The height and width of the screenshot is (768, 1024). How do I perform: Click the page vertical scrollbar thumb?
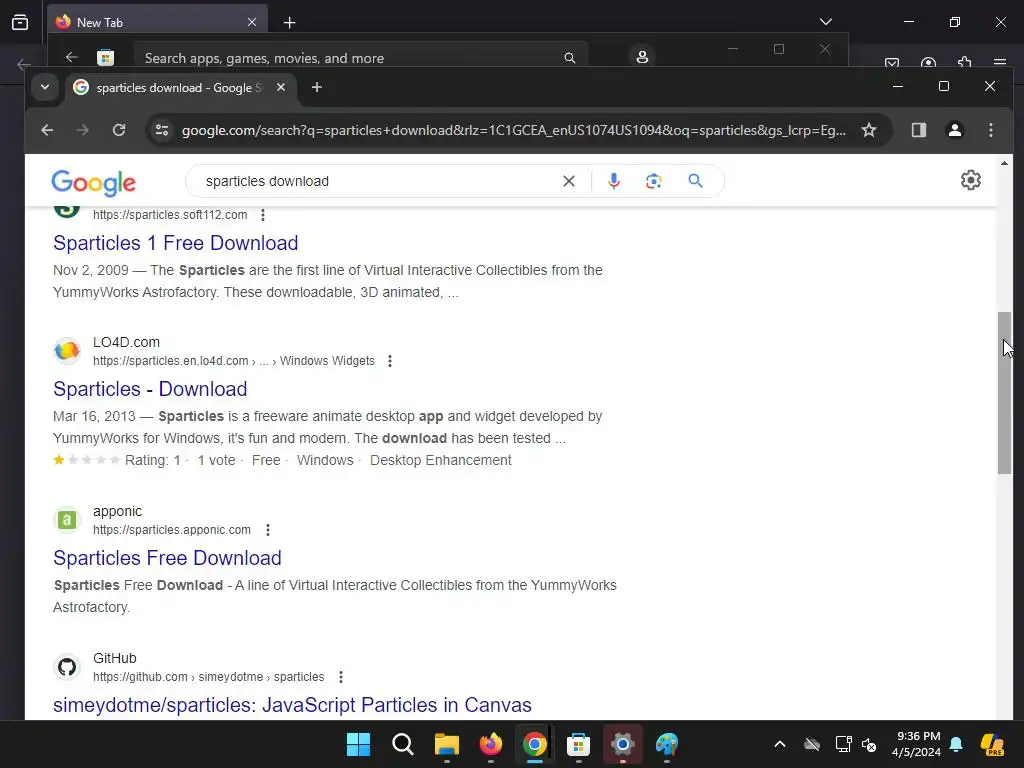click(1004, 392)
